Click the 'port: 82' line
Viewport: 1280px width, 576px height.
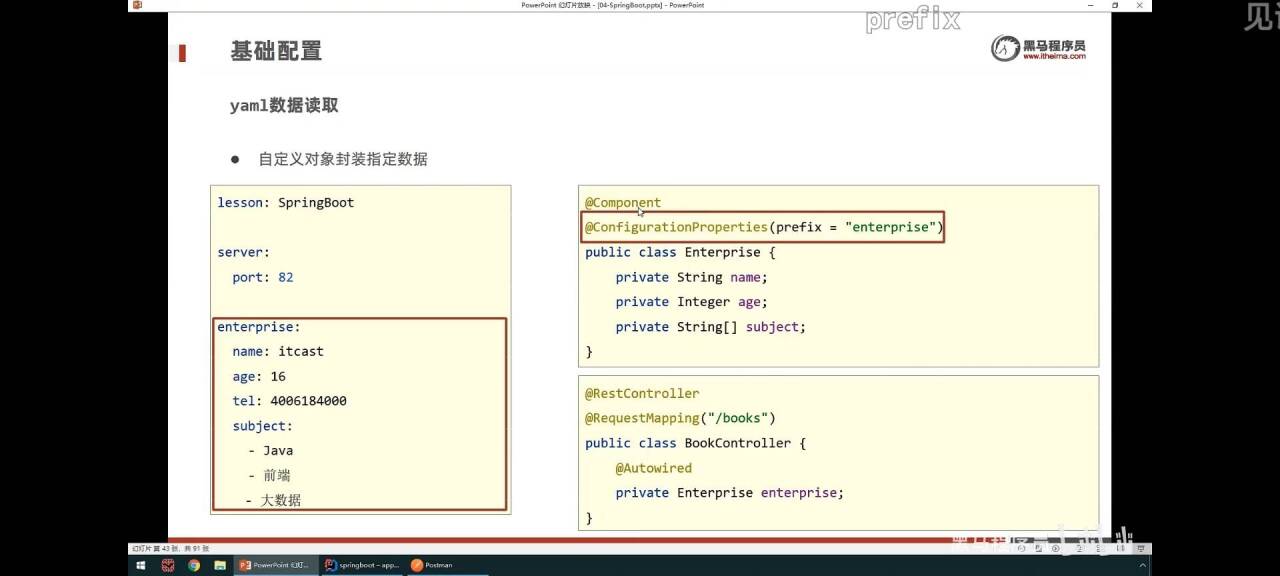click(263, 277)
